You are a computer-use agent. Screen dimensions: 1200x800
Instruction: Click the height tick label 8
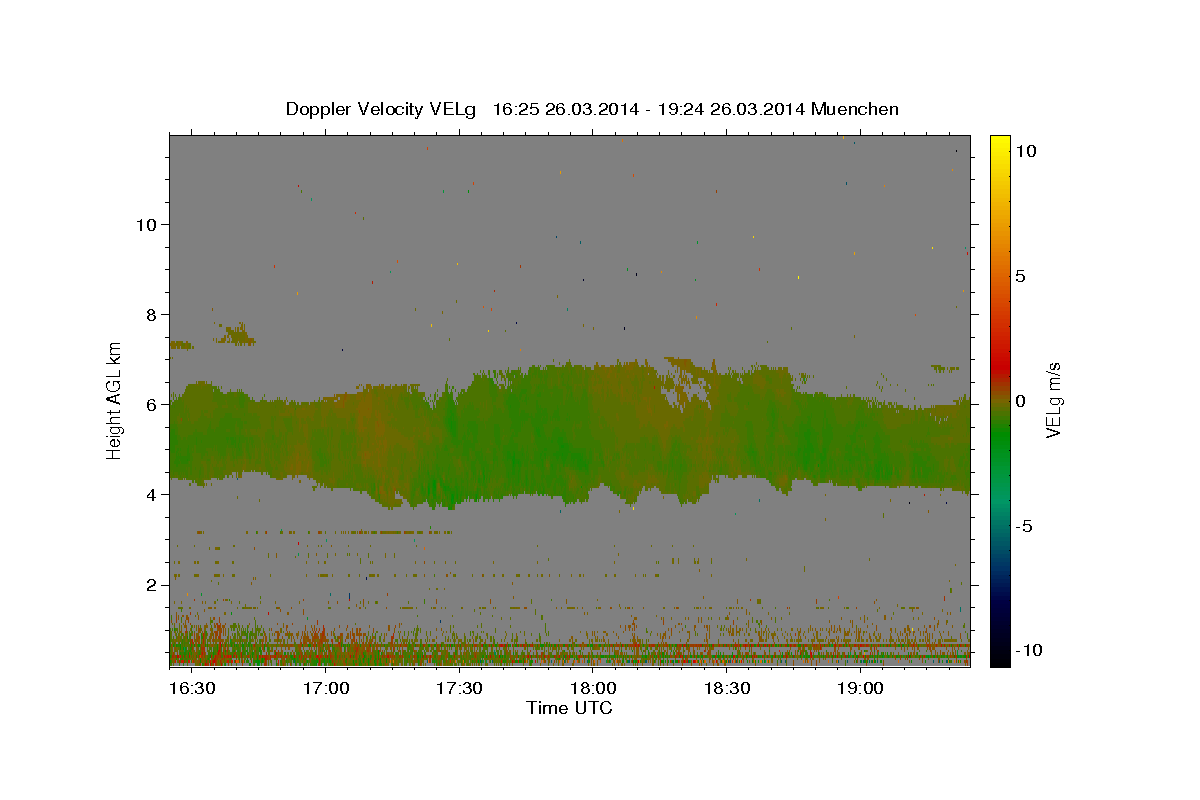tap(153, 314)
